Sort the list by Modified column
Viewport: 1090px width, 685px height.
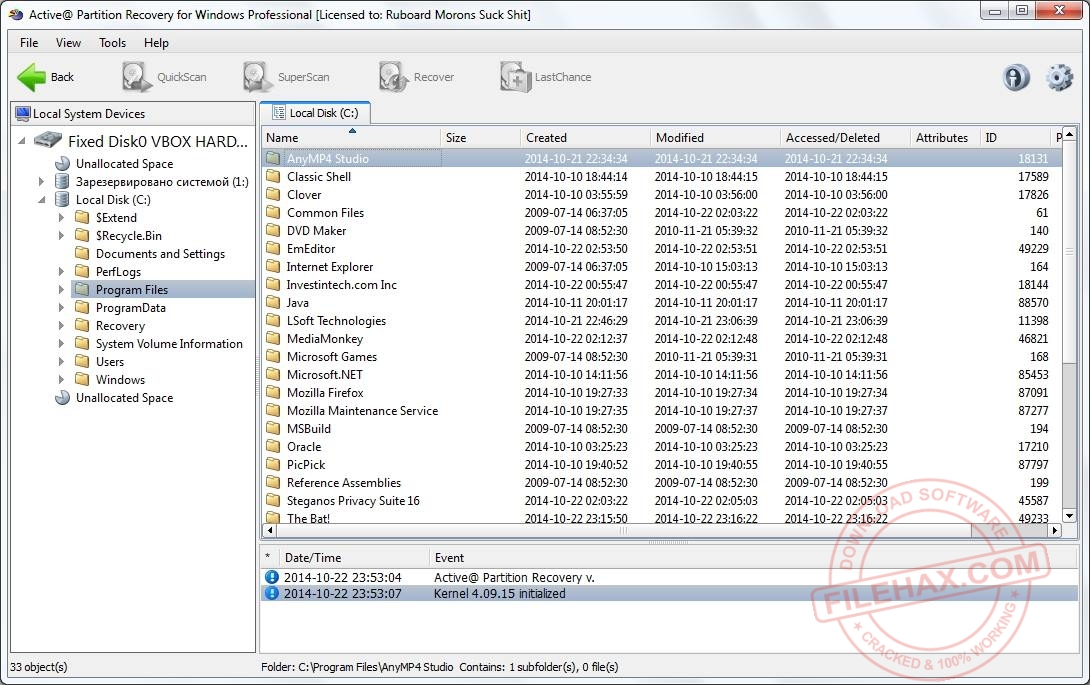point(680,138)
